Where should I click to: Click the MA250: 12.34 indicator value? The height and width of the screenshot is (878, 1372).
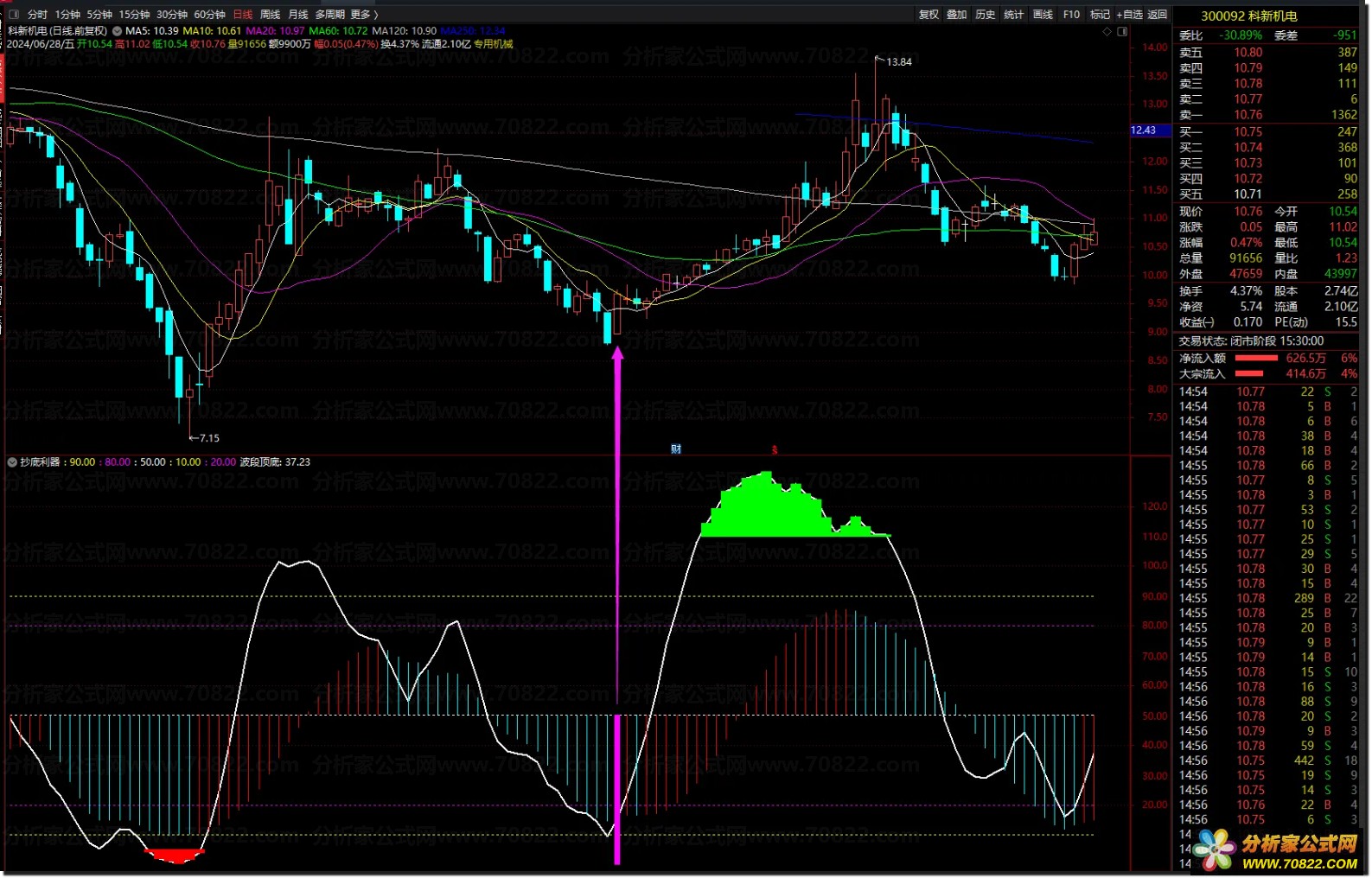point(473,31)
